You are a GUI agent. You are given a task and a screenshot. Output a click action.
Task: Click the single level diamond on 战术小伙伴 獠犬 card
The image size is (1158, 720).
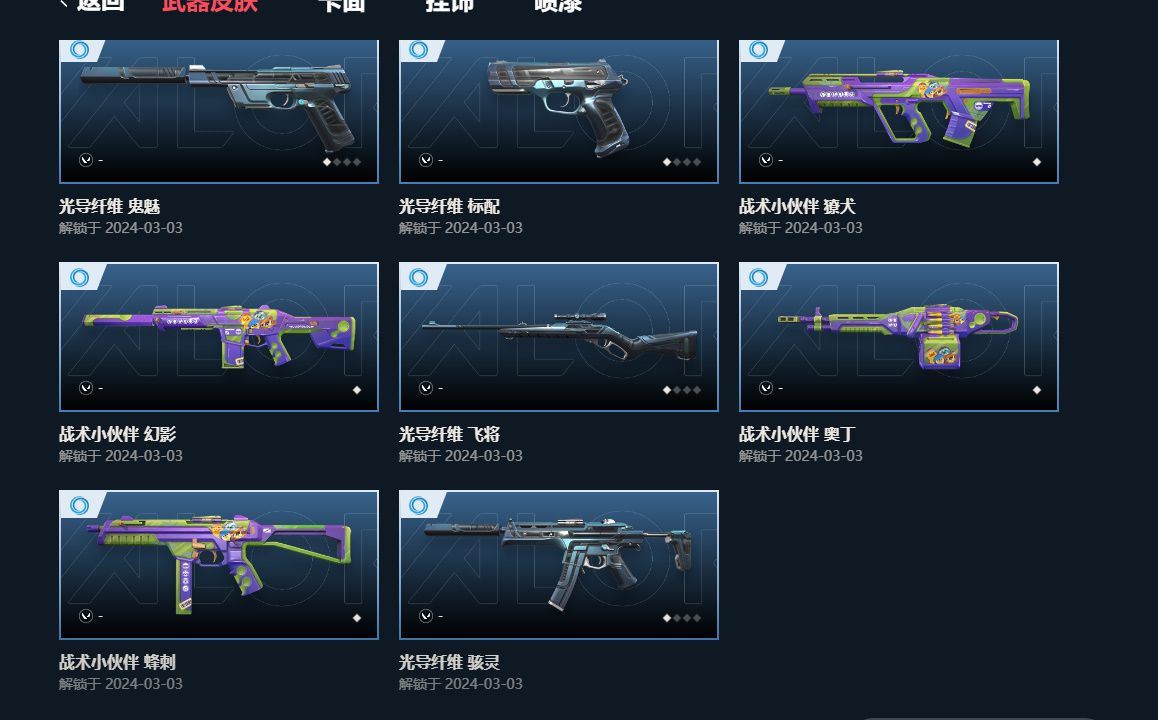[x=1037, y=162]
